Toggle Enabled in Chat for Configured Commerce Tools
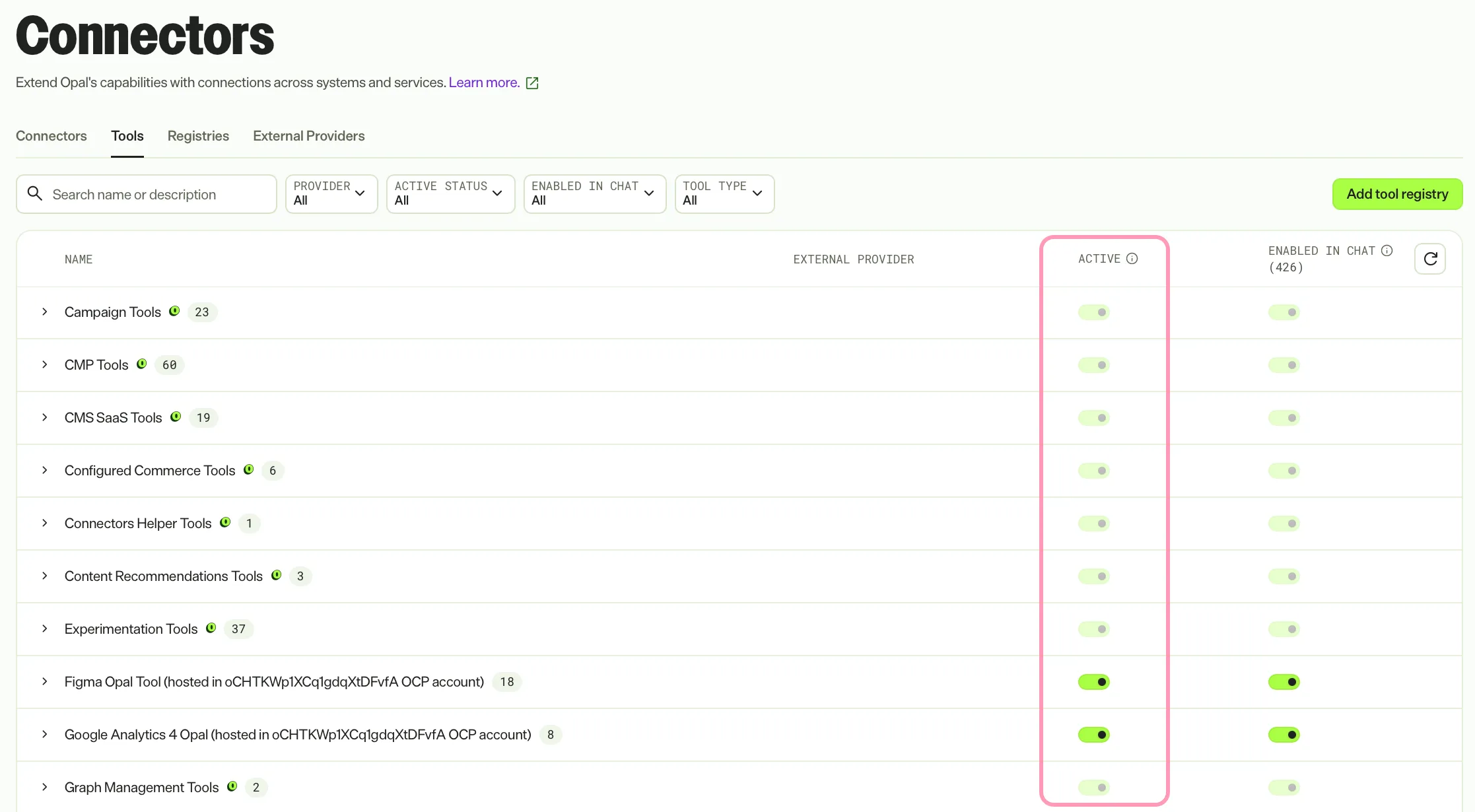 (x=1284, y=471)
